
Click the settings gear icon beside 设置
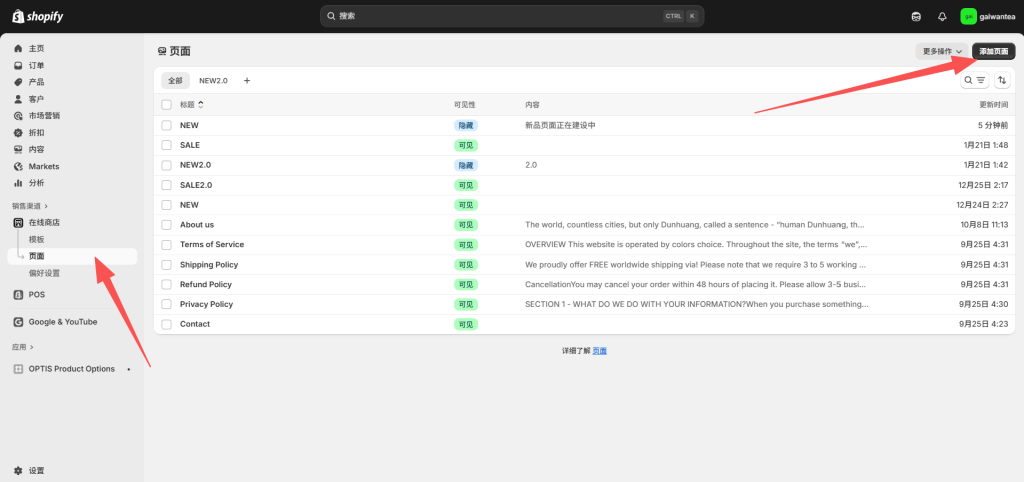tap(18, 470)
